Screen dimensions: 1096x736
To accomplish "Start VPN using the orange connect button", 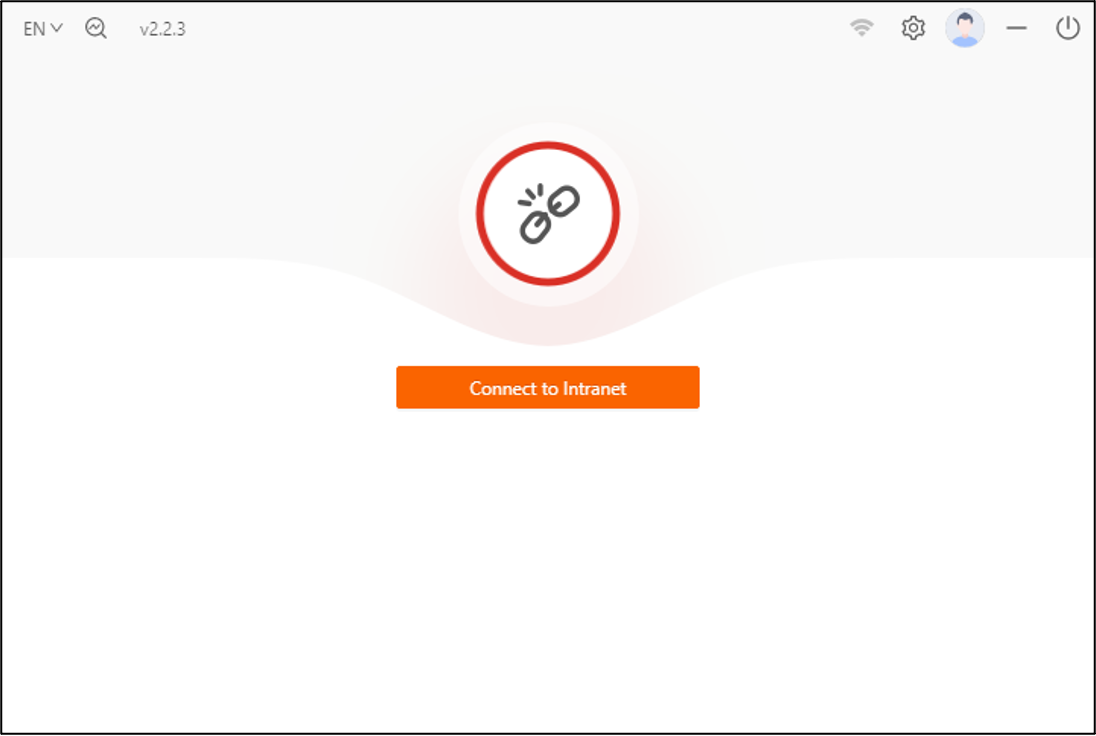I will pyautogui.click(x=548, y=387).
